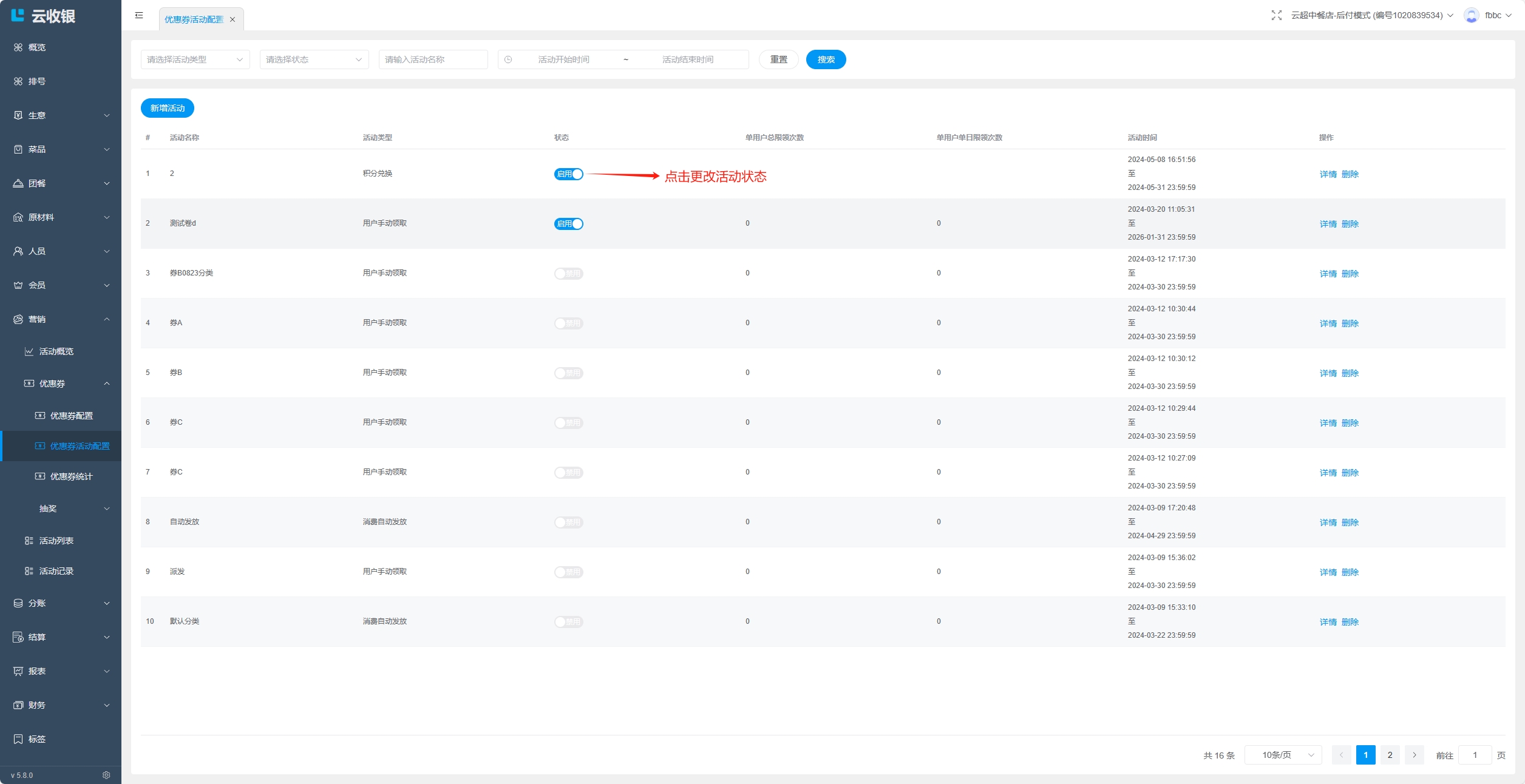1525x784 pixels.
Task: Open 概览 overview in sidebar
Action: [36, 47]
